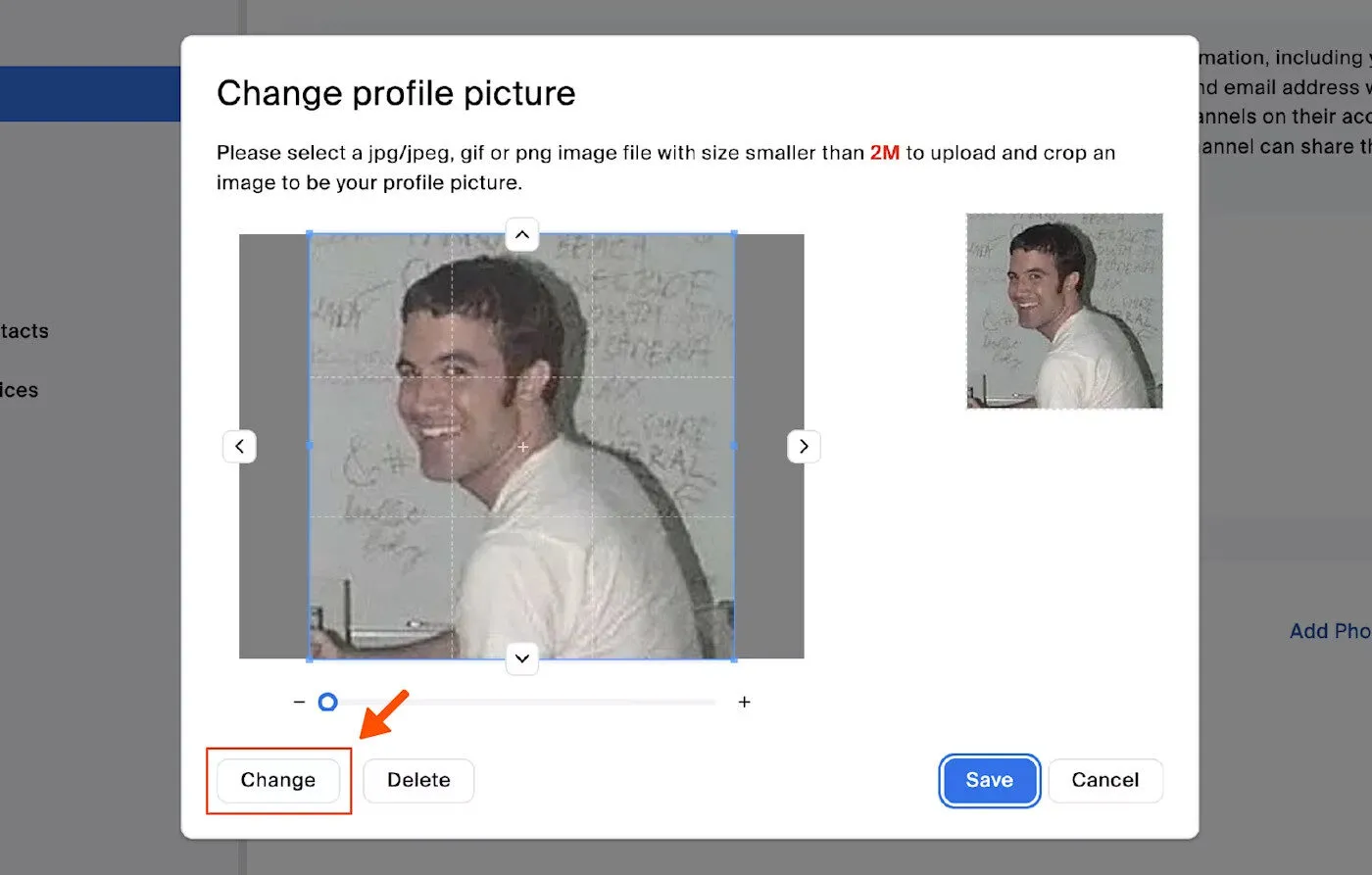Select the bottom-right crop corner handle
Viewport: 1372px width, 875px height.
734,658
